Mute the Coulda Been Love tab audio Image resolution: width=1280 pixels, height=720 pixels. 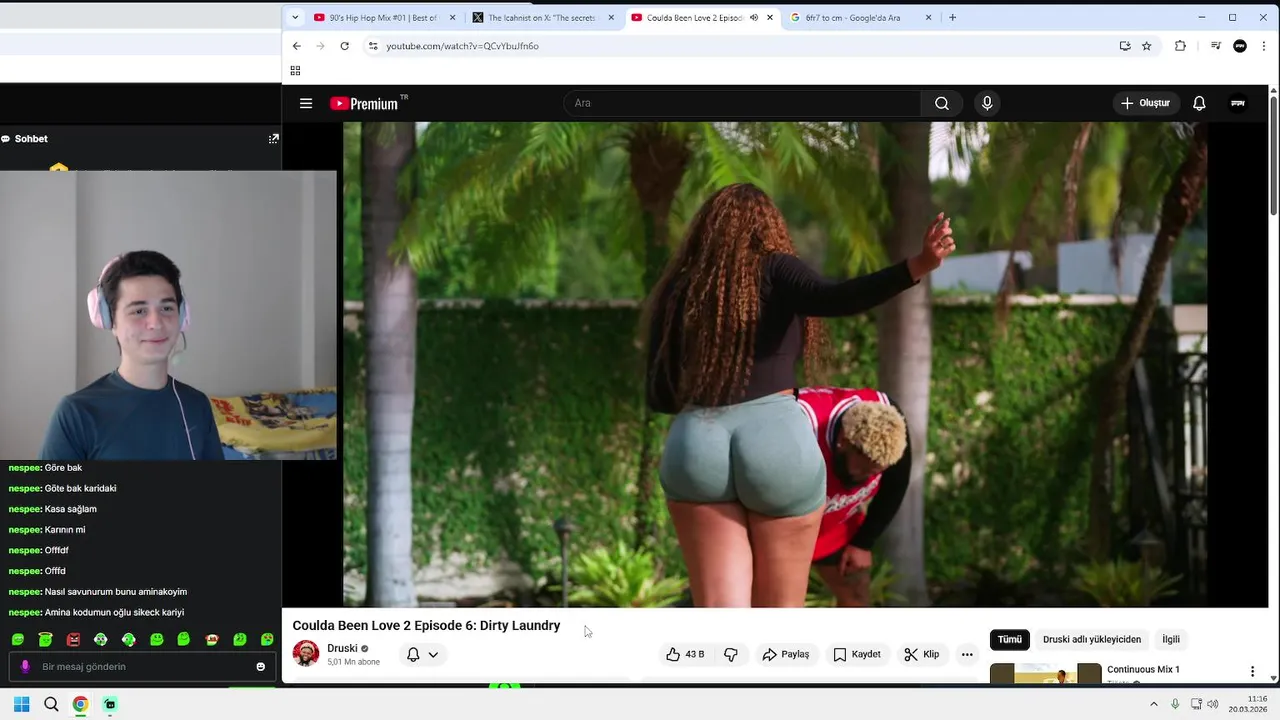tap(754, 17)
